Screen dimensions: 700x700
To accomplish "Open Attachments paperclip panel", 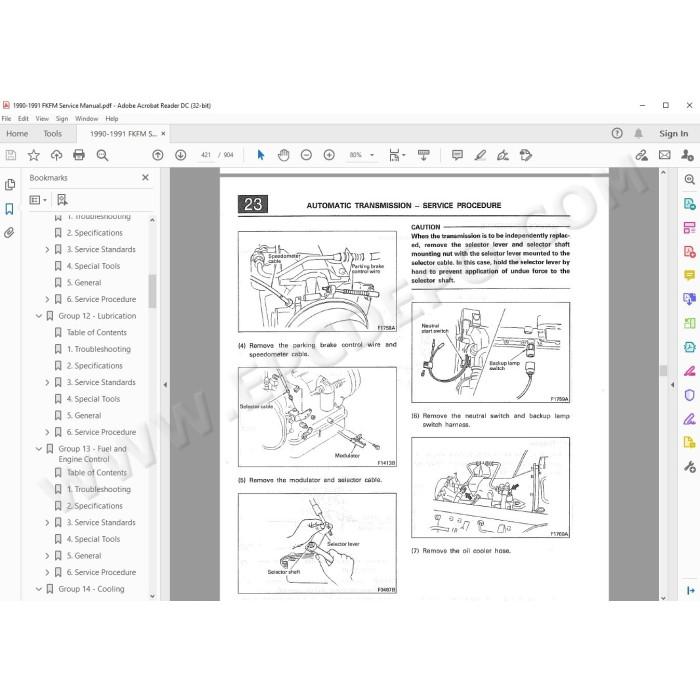I will pos(9,233).
